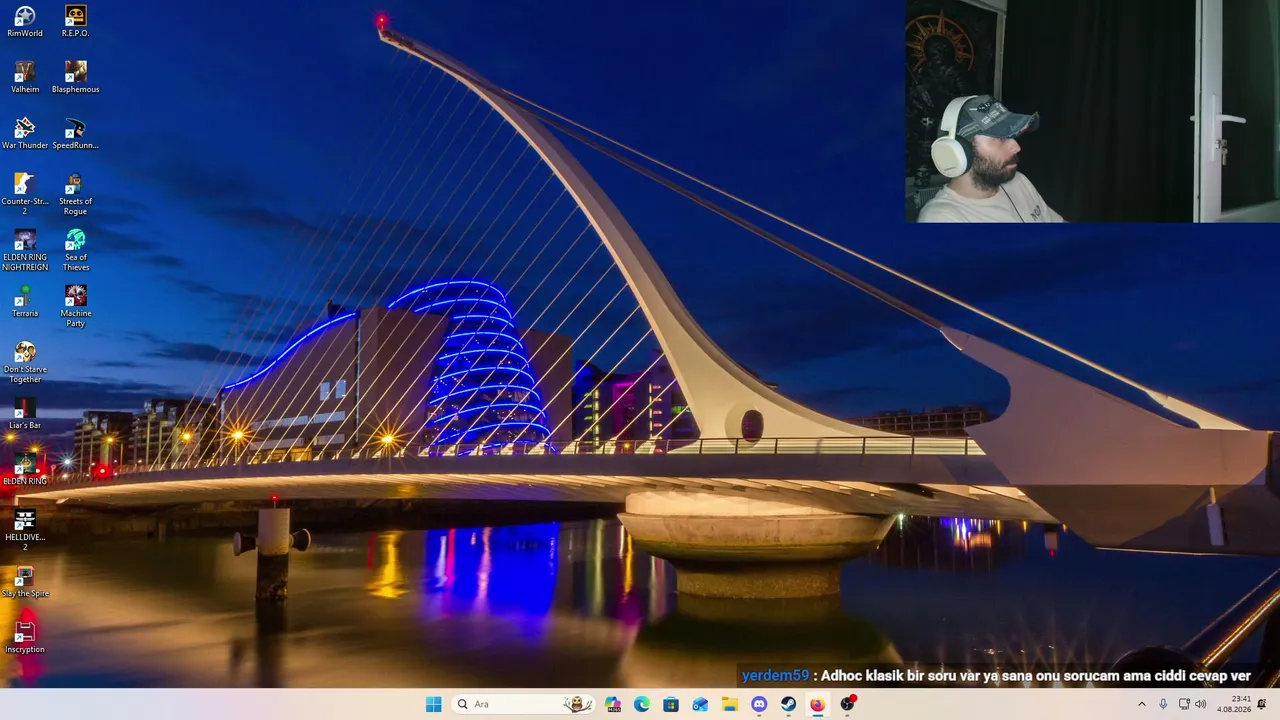Open the Windows Start menu

(x=433, y=704)
